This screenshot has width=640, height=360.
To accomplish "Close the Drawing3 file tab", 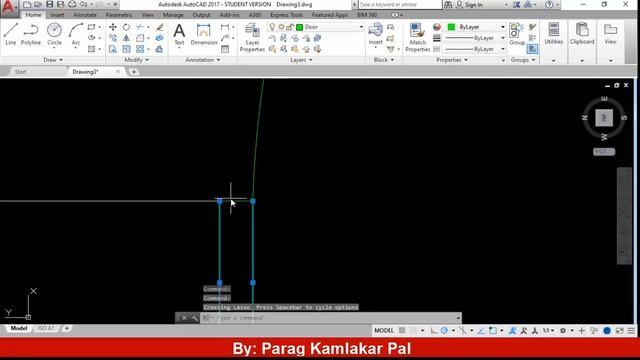I will (118, 71).
